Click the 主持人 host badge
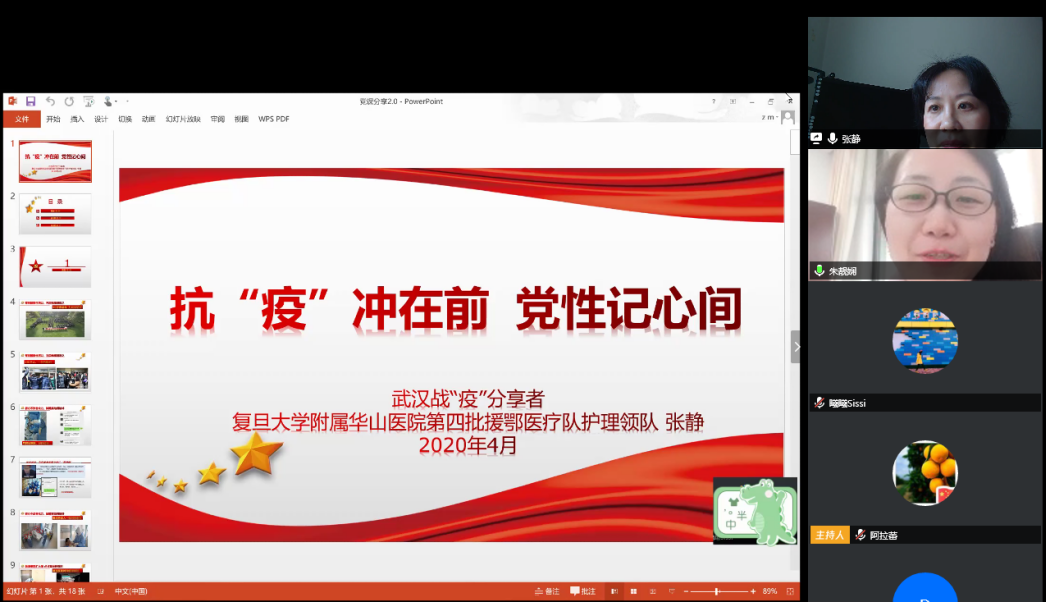The height and width of the screenshot is (603, 1046). [830, 535]
